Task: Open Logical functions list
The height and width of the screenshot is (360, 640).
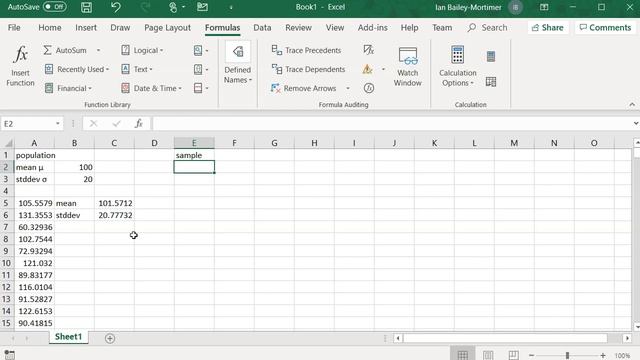Action: [x=142, y=50]
